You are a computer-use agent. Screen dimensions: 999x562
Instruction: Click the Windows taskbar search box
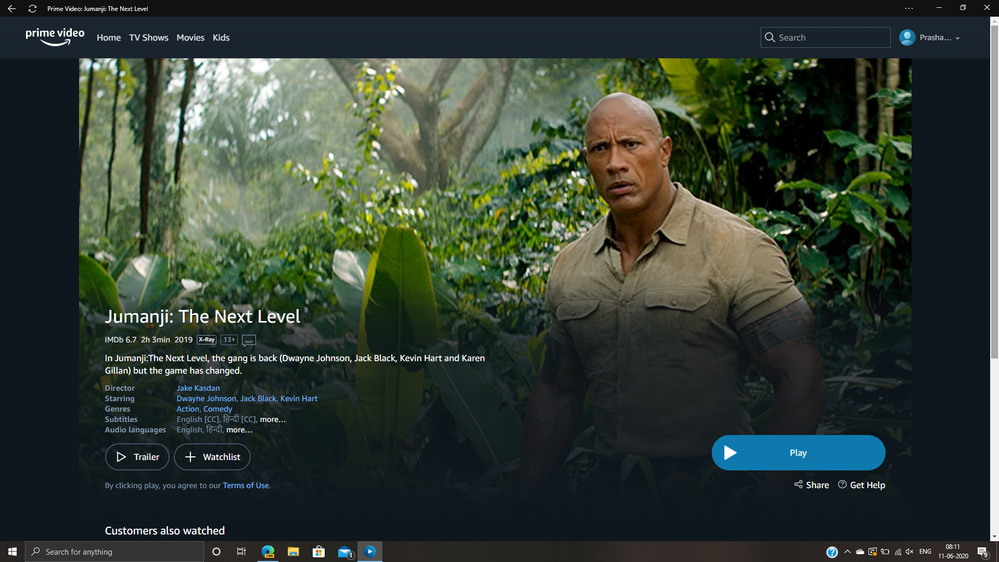(115, 552)
